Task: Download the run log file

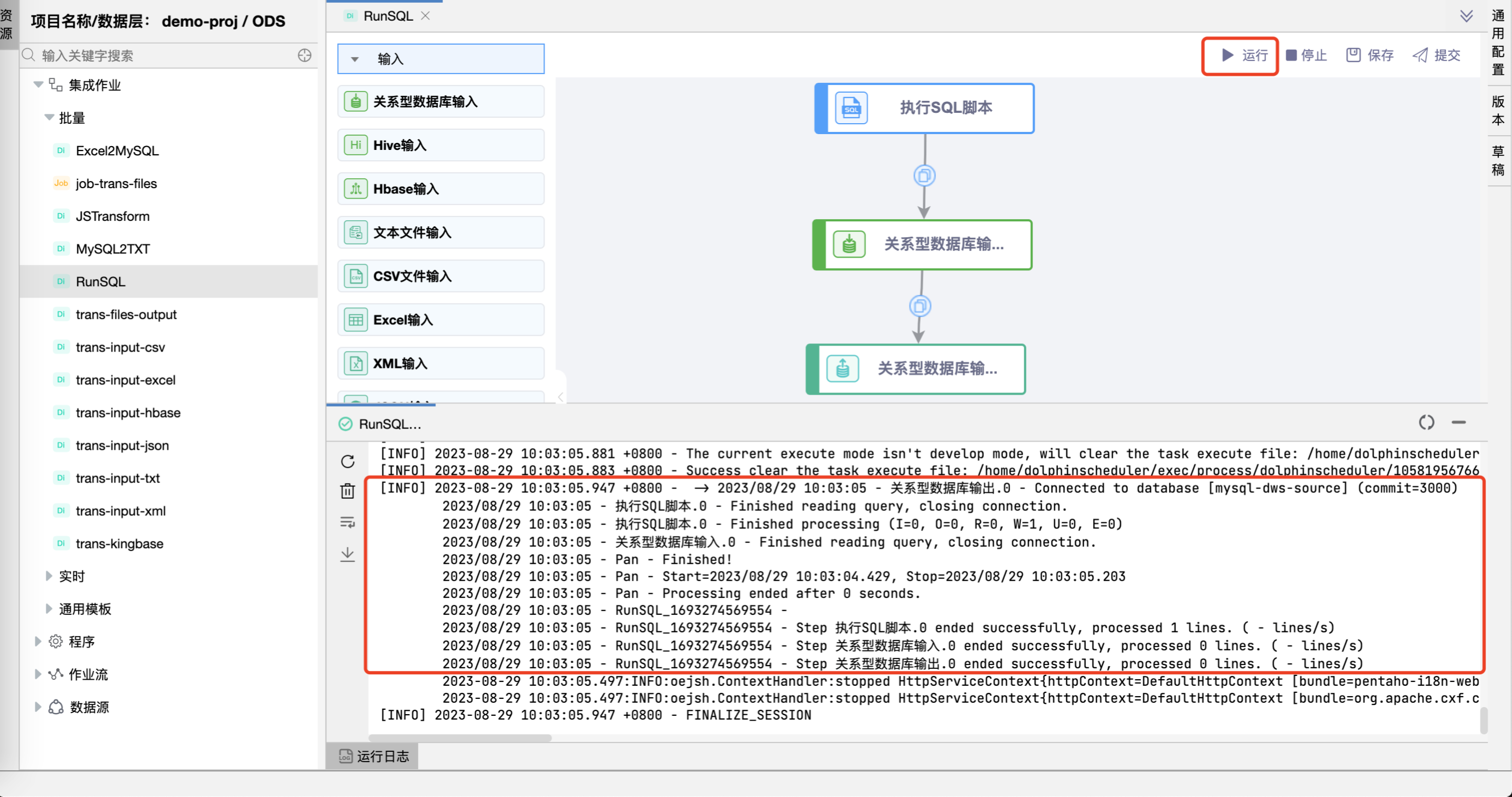Action: click(x=348, y=554)
